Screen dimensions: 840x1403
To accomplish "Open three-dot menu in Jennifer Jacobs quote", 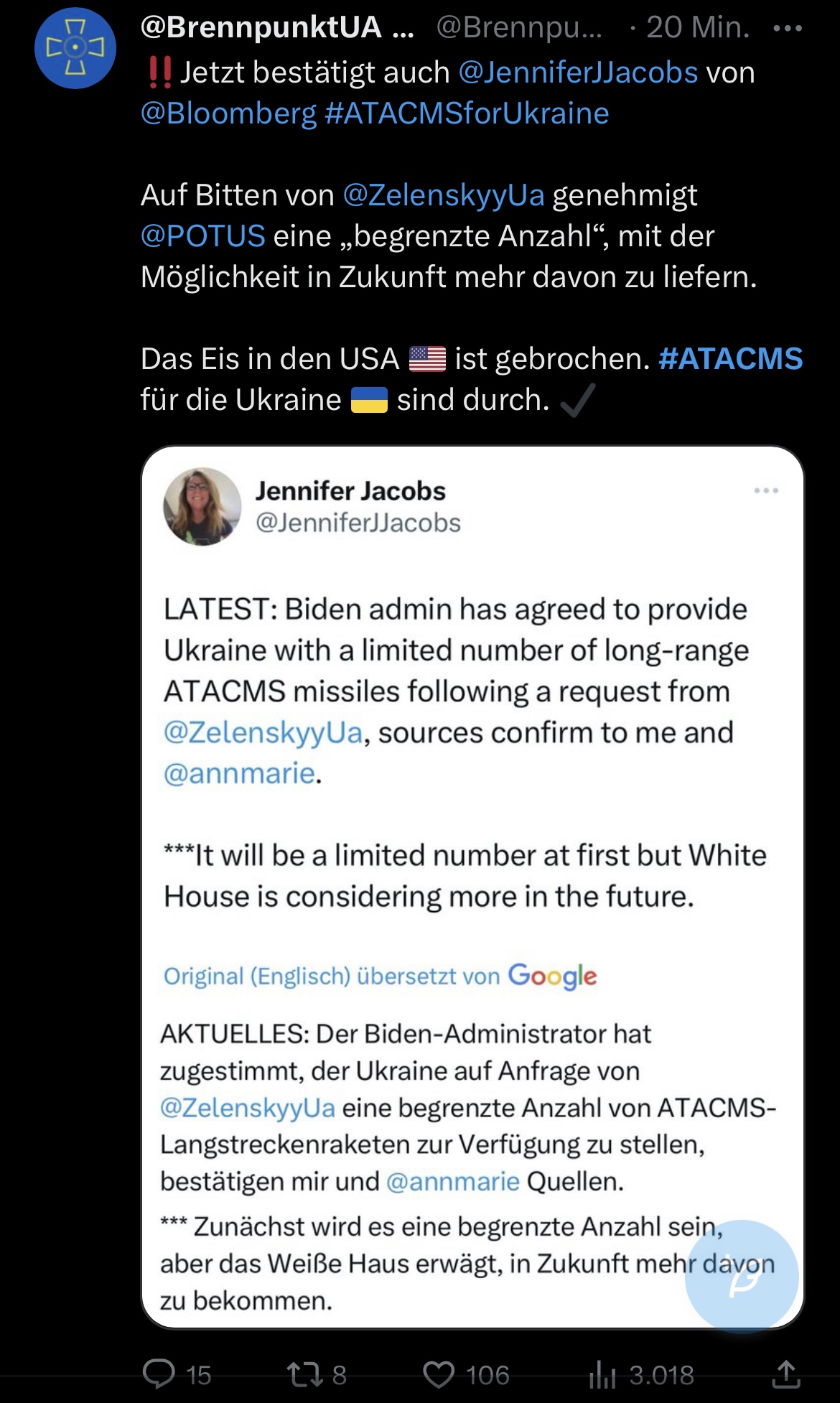I will [x=766, y=490].
